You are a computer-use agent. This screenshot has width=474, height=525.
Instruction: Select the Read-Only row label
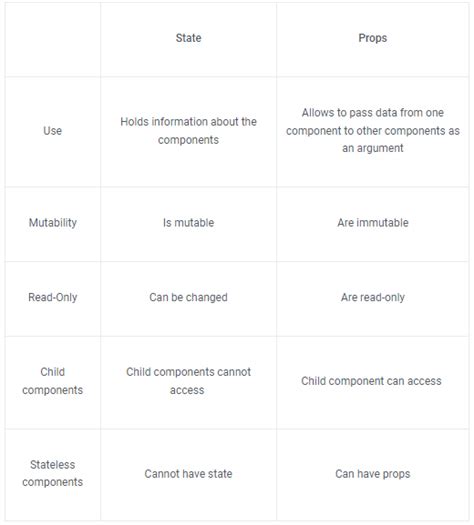point(53,297)
